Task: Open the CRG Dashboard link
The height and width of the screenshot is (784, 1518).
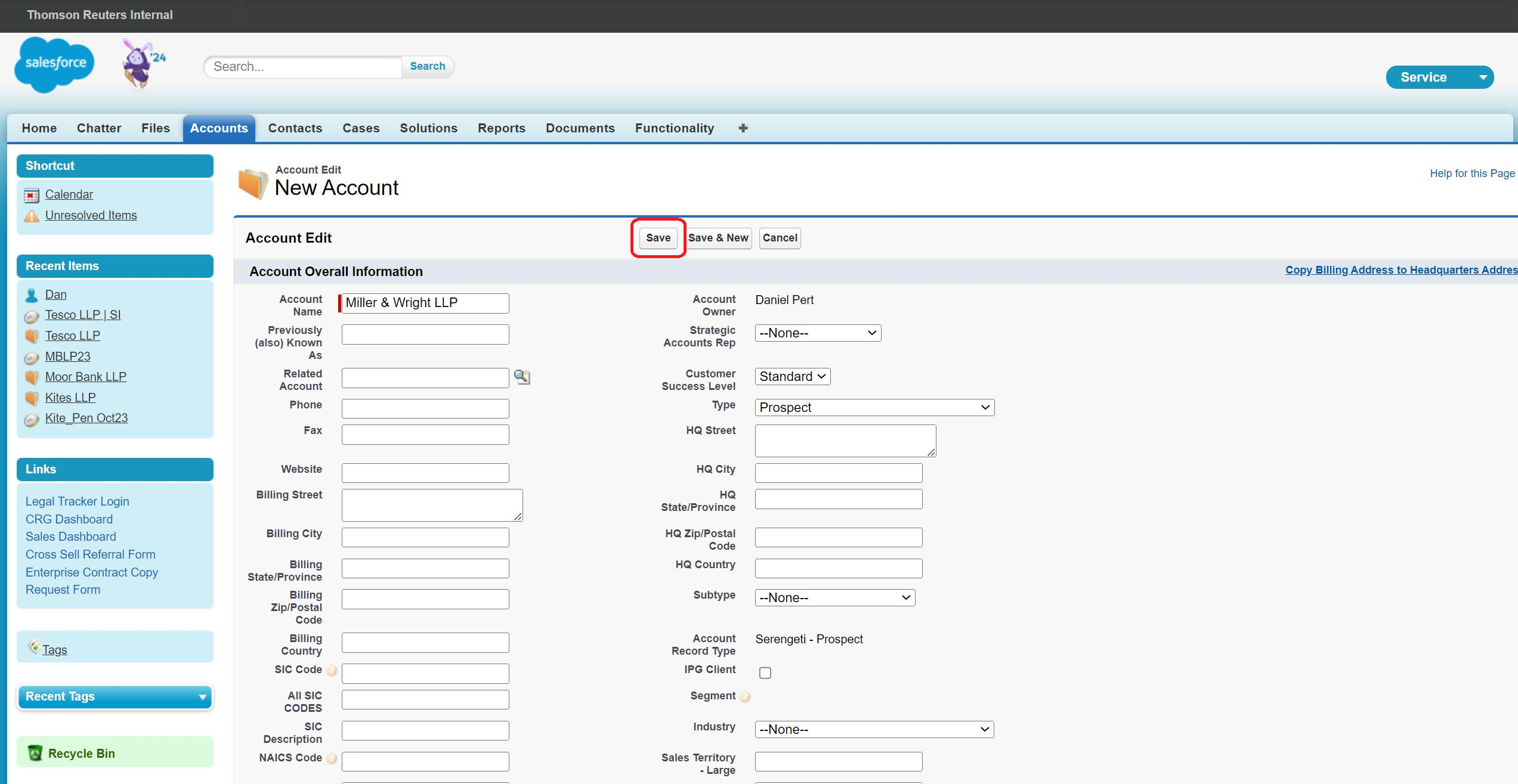Action: coord(69,519)
